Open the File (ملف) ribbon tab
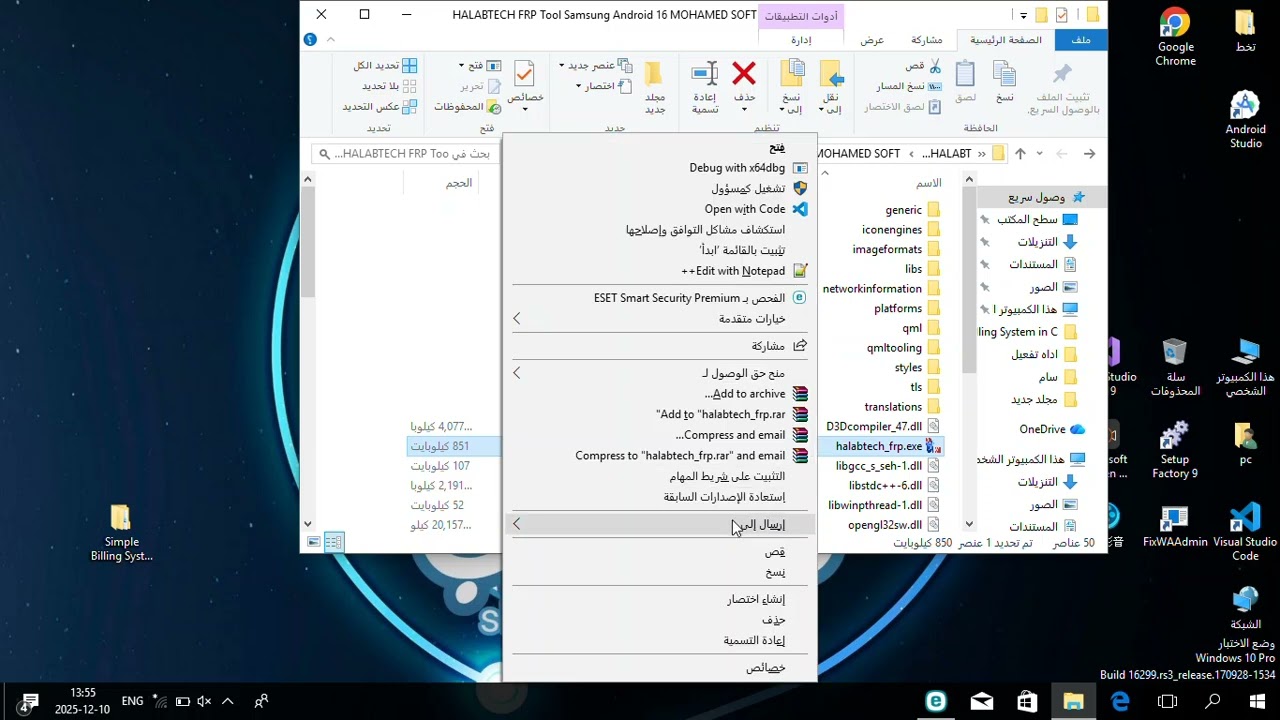This screenshot has height=720, width=1280. (1081, 40)
